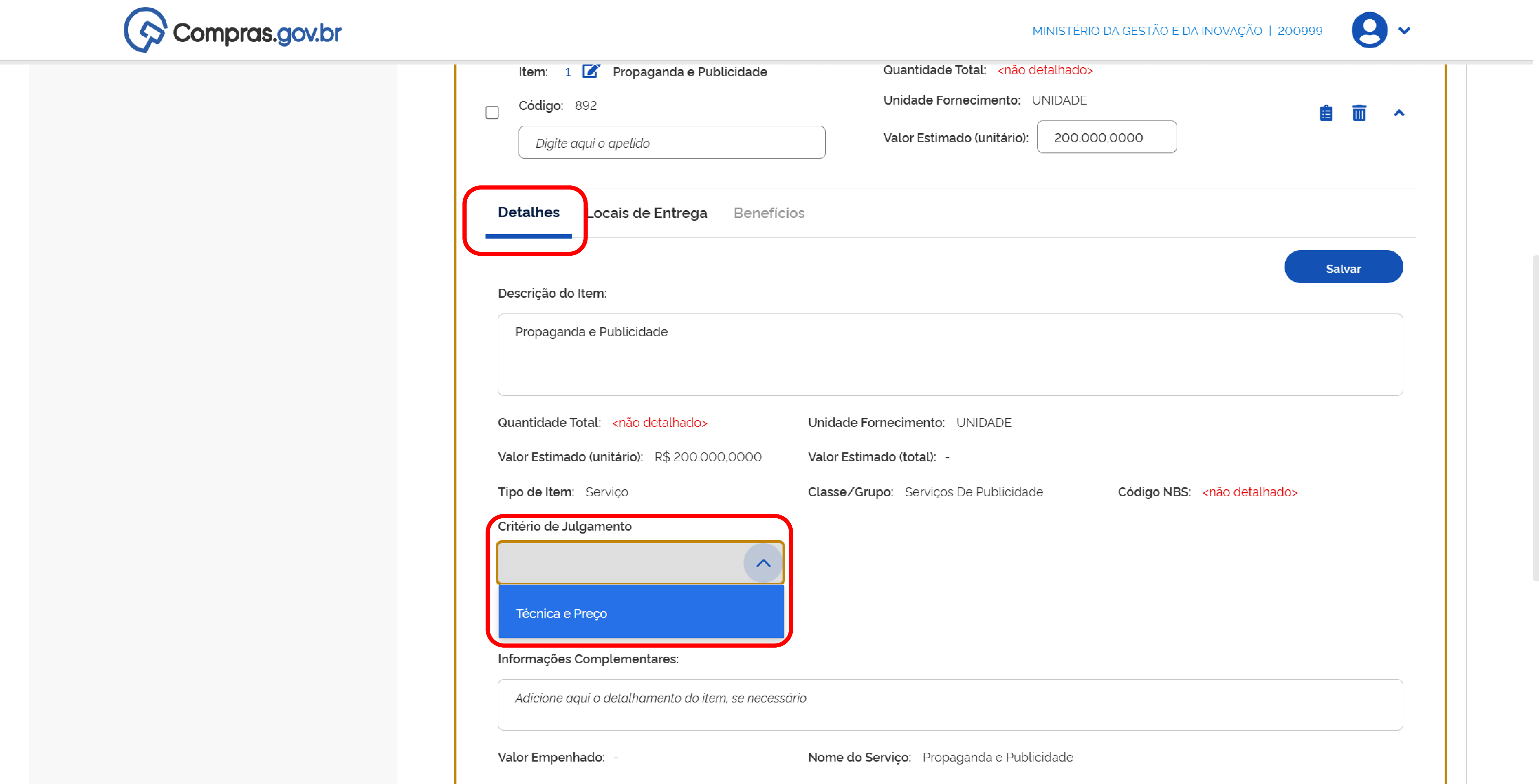Collapse the item panel with the up chevron

1399,113
